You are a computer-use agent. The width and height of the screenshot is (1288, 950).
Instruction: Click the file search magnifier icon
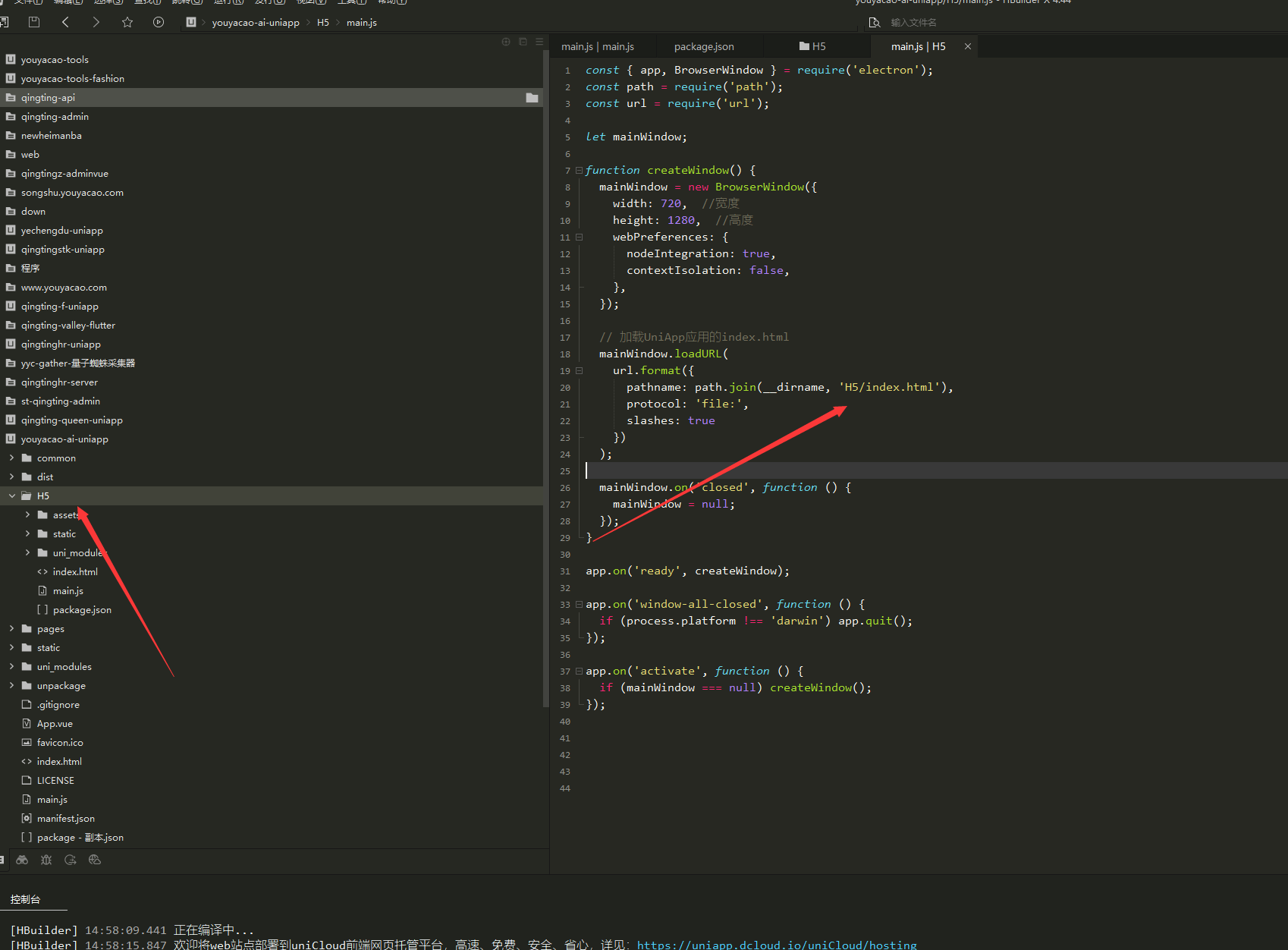[874, 22]
